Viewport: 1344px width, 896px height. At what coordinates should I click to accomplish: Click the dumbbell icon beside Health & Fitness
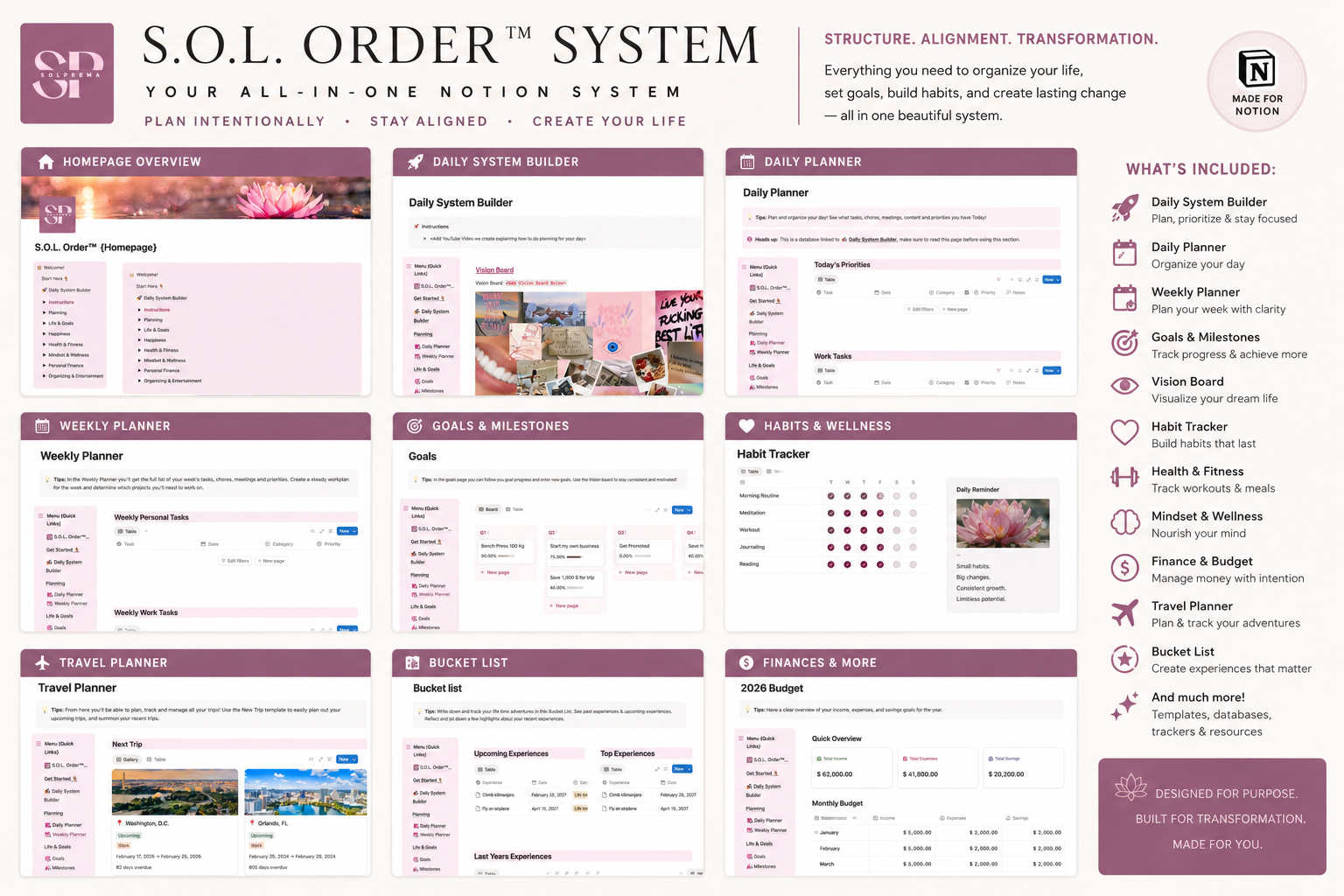tap(1124, 477)
